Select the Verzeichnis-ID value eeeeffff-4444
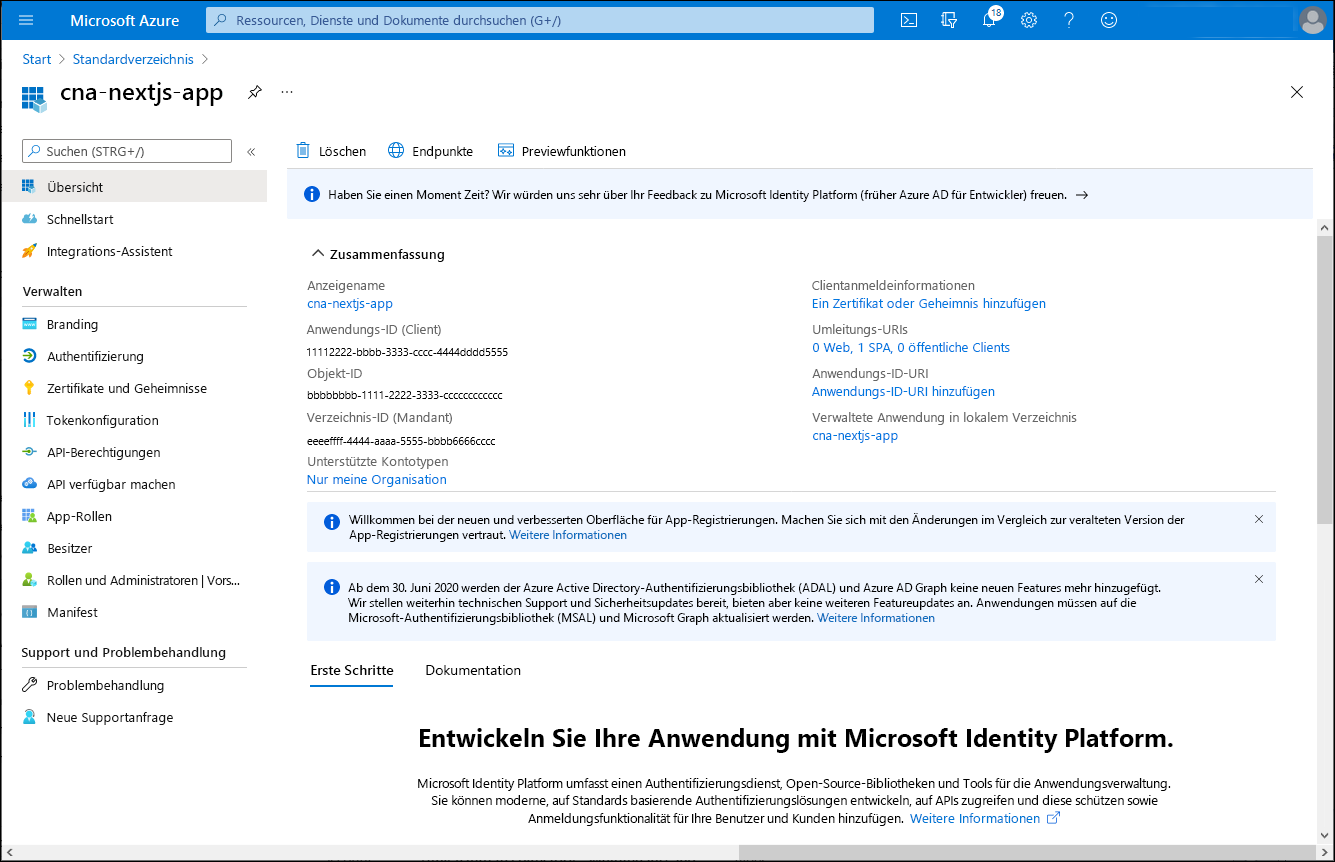The height and width of the screenshot is (862, 1335). click(x=401, y=441)
